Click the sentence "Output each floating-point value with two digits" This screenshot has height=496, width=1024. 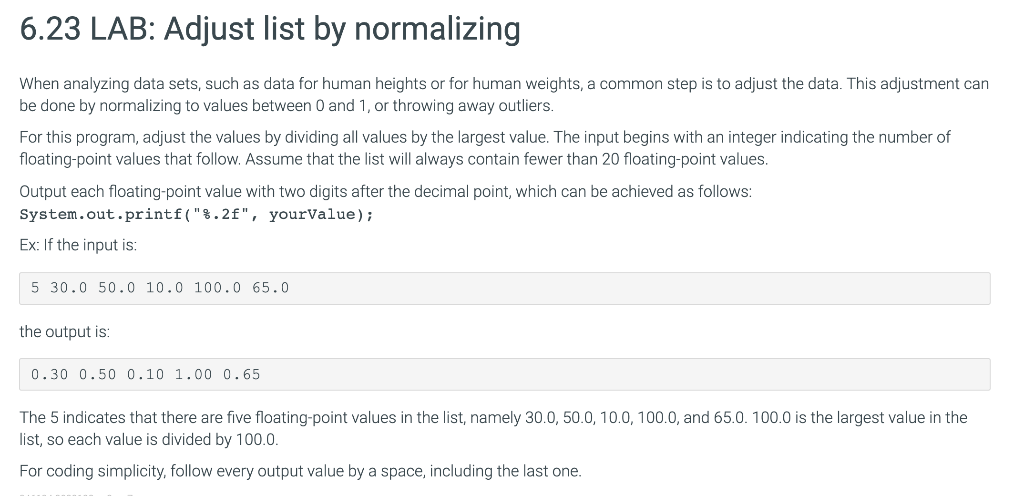coord(385,192)
